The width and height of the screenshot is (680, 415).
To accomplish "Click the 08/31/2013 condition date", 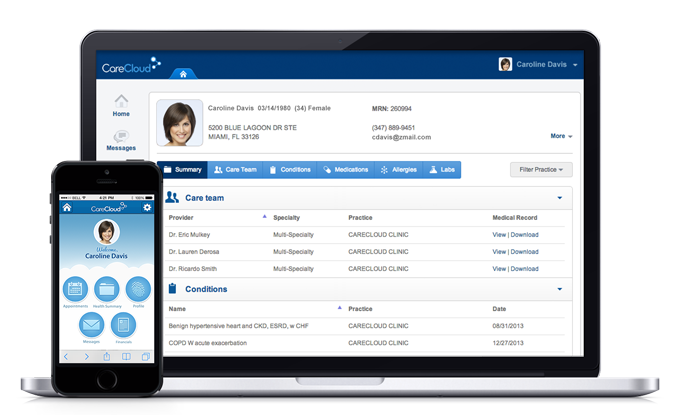I will [508, 326].
